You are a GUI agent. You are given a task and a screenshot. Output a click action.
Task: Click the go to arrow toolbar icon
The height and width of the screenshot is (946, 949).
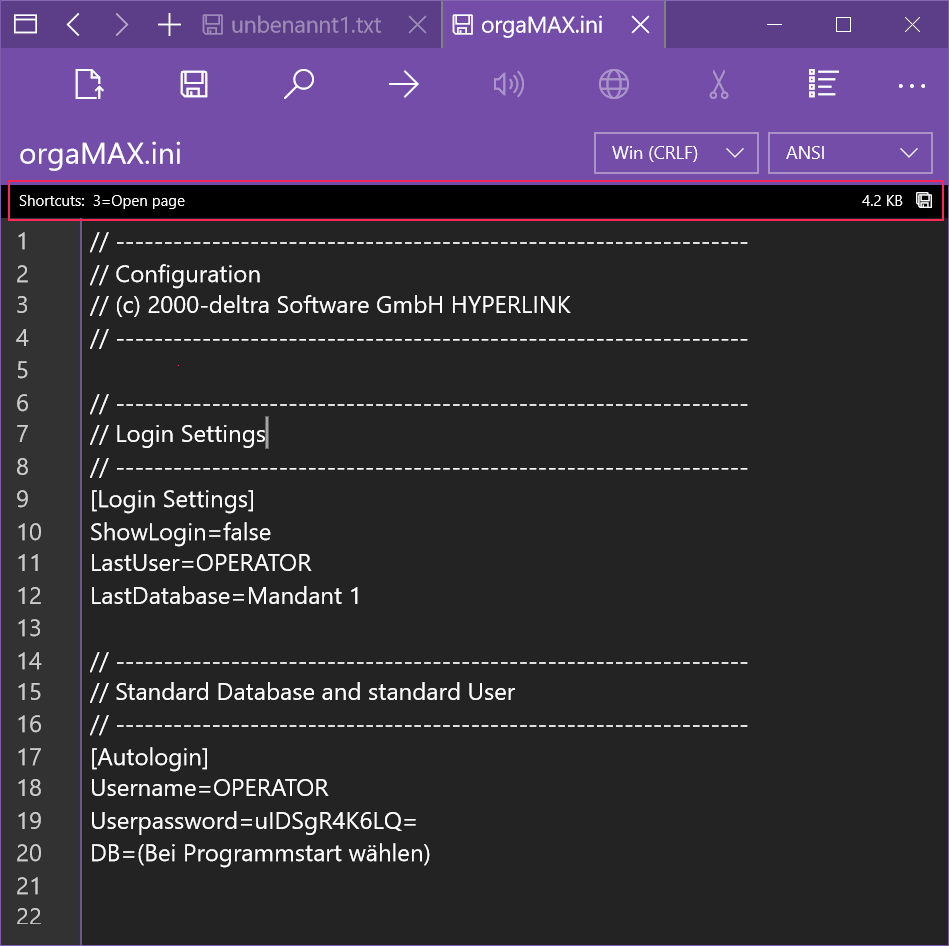[404, 84]
